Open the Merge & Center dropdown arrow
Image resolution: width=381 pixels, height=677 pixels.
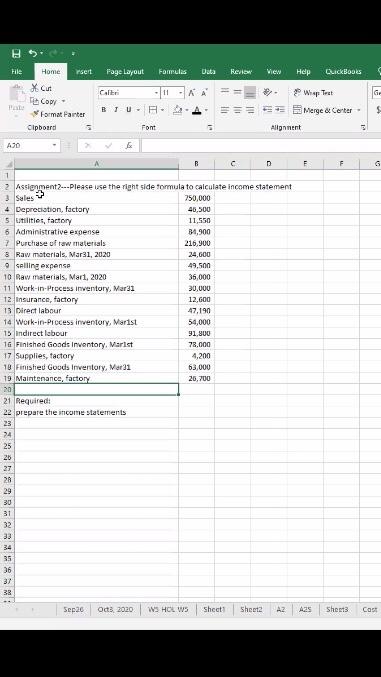click(x=359, y=110)
